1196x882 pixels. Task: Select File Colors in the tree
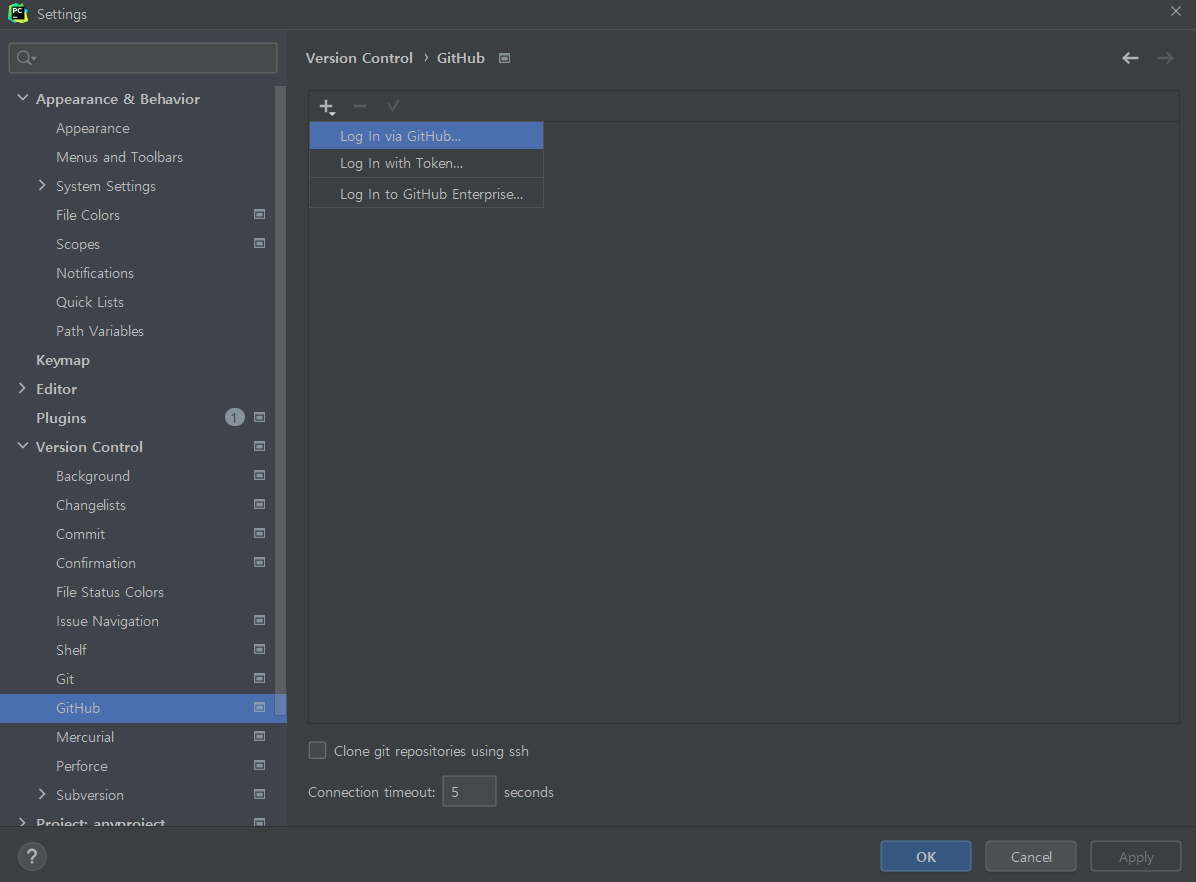coord(88,215)
